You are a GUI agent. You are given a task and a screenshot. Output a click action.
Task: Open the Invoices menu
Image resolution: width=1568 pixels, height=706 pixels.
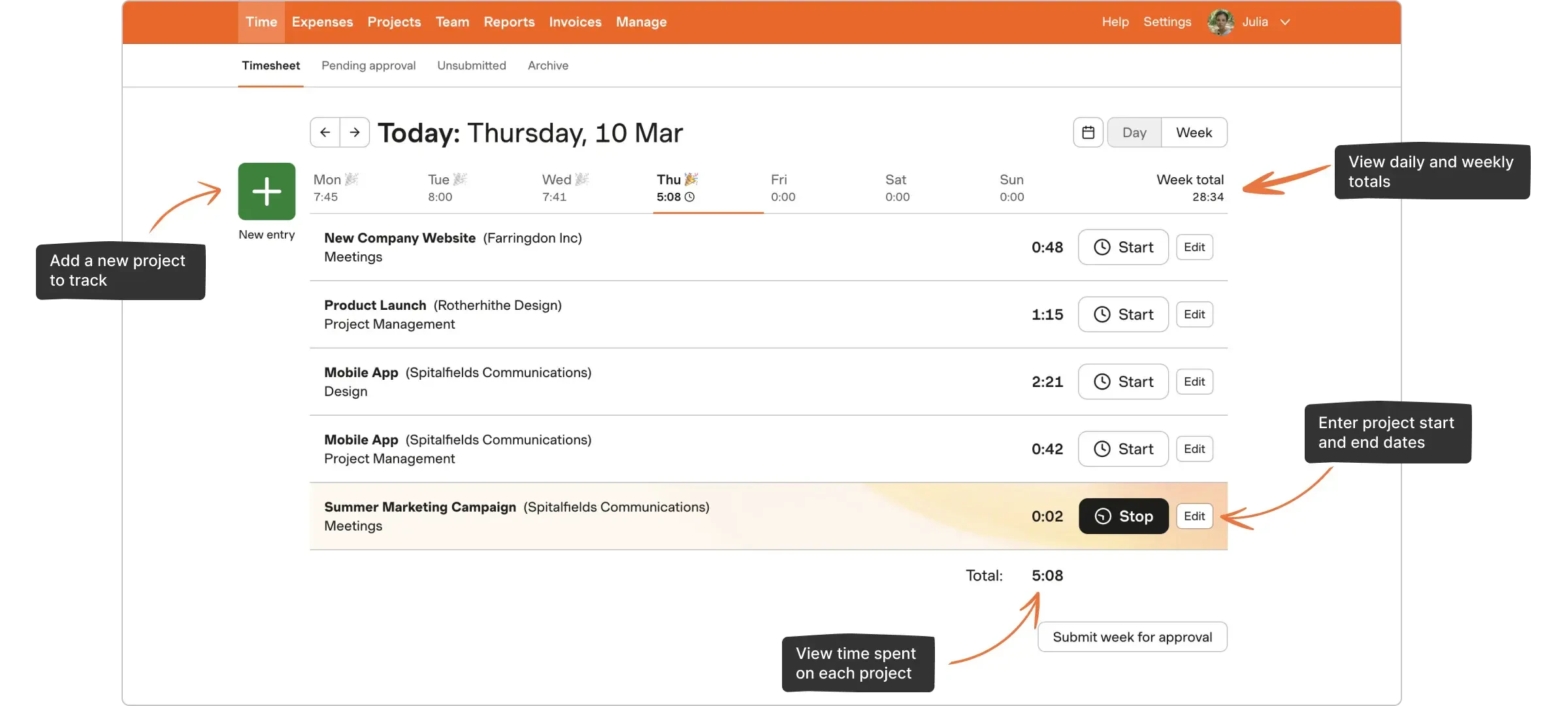(x=576, y=22)
